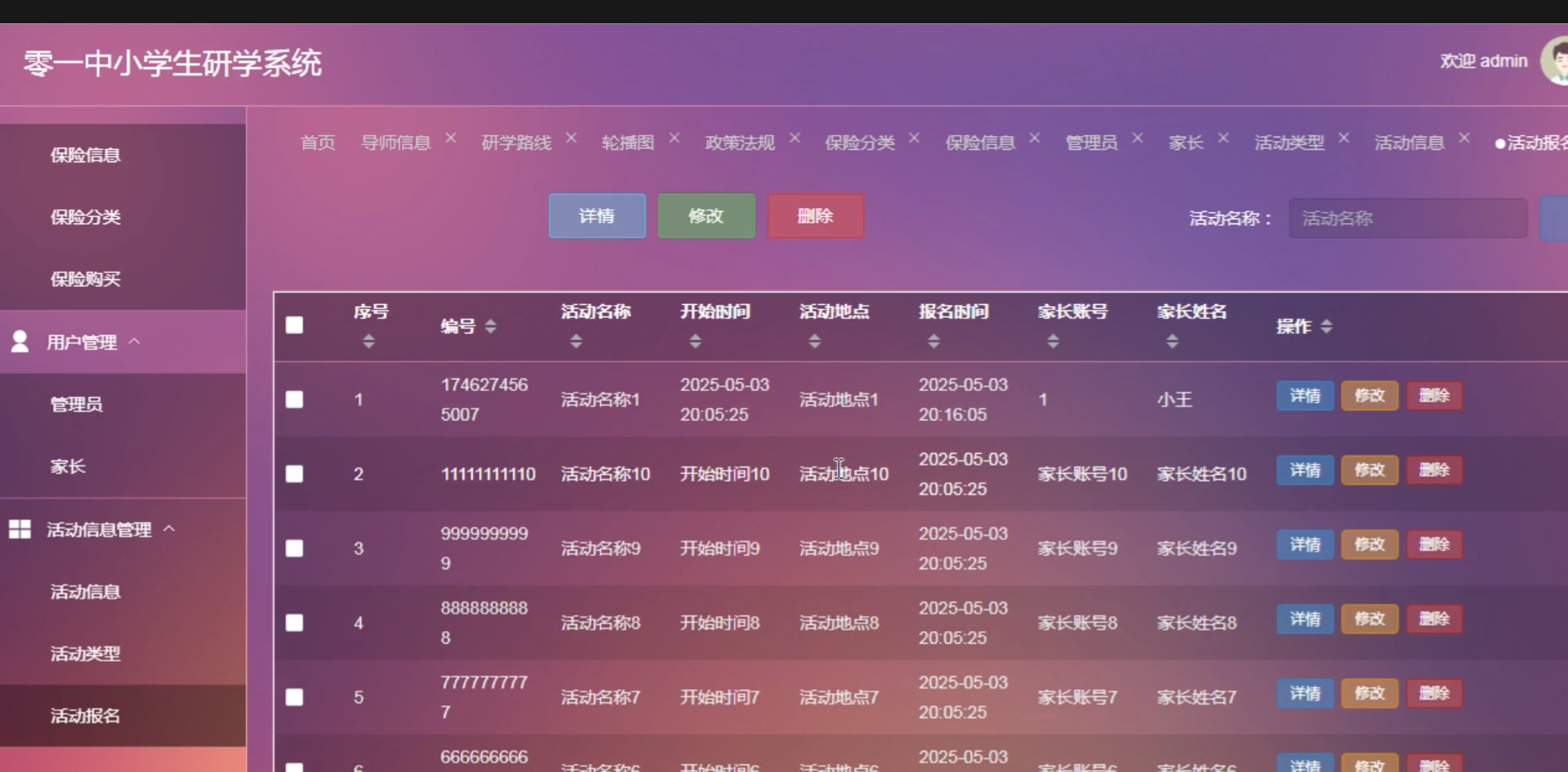Click 删除 button for row 2
Viewport: 1568px width, 772px height.
pos(1434,470)
